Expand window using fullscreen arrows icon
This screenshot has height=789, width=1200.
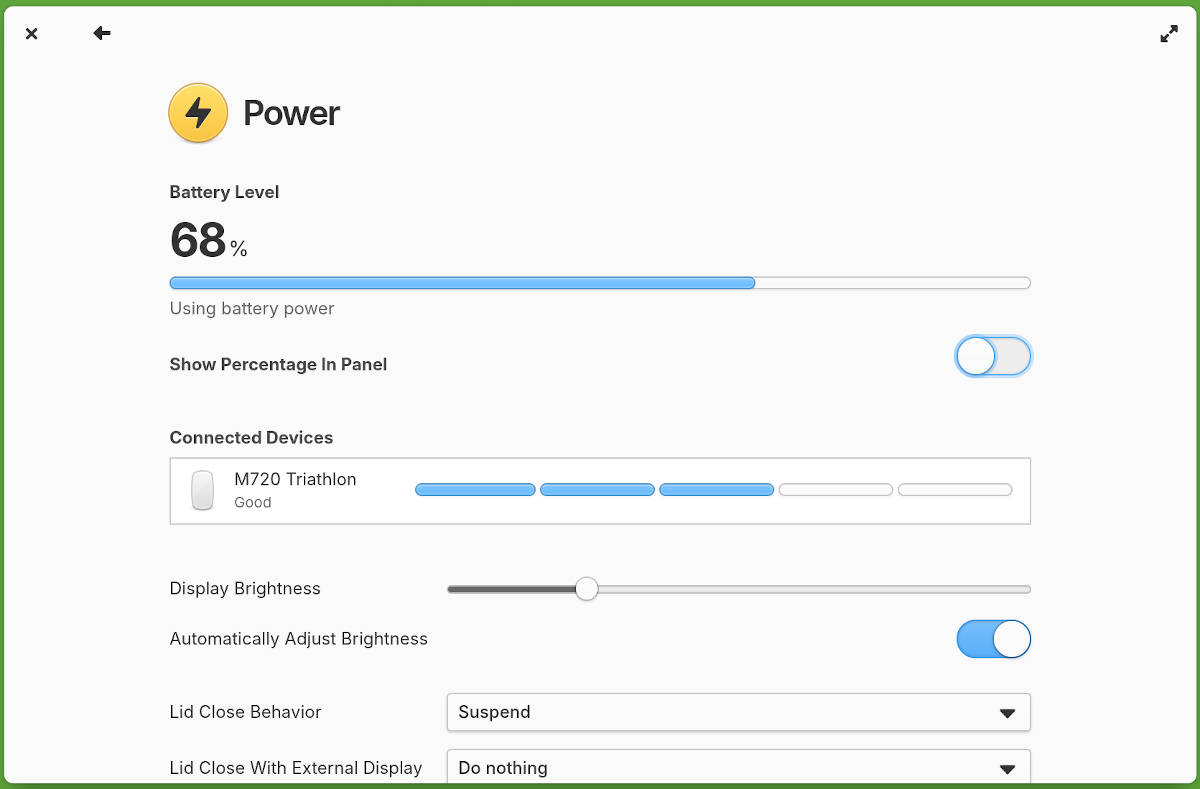[1168, 33]
